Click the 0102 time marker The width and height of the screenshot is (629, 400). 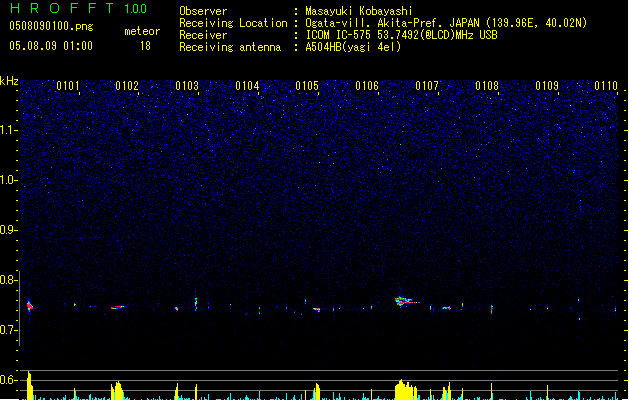(x=127, y=86)
